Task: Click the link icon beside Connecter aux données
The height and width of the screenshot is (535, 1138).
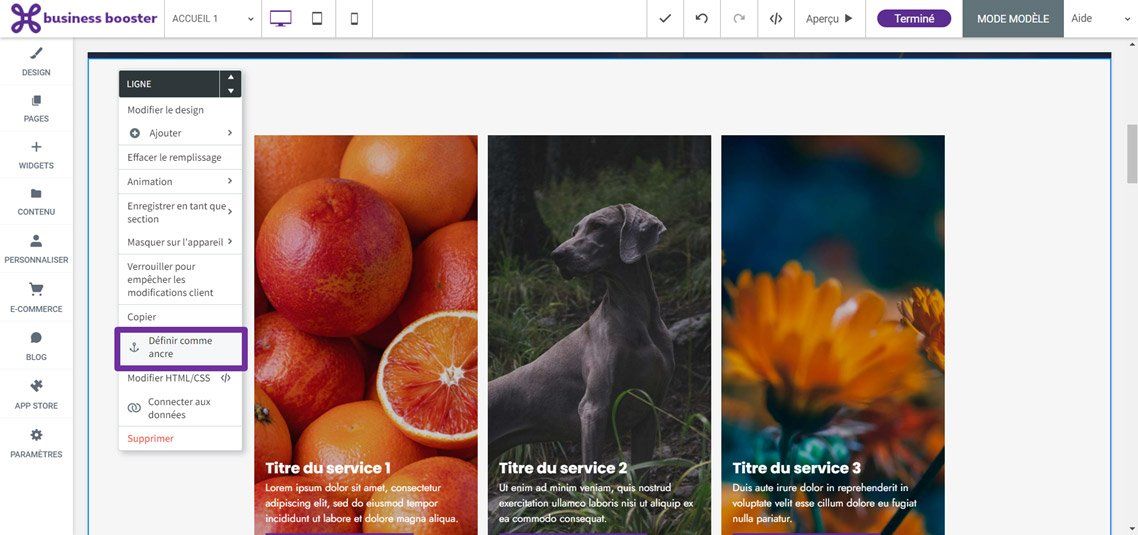Action: pyautogui.click(x=134, y=408)
